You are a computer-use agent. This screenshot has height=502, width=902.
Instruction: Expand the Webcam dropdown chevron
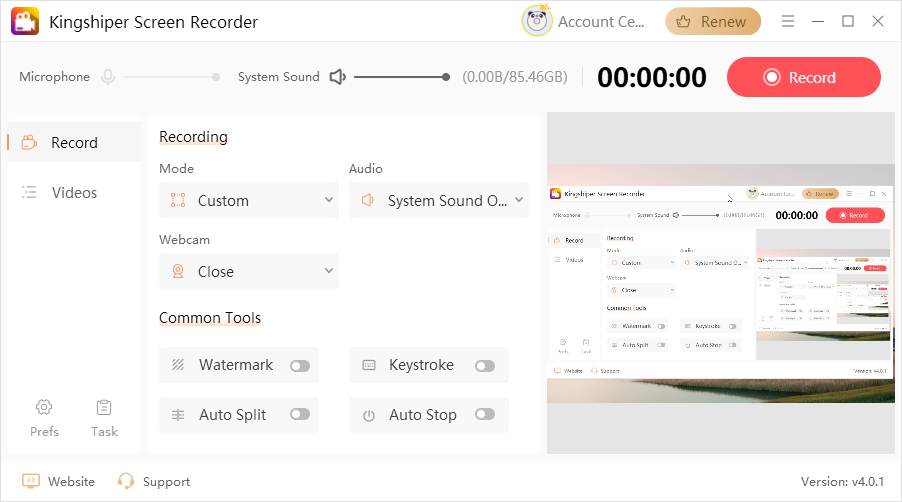pyautogui.click(x=328, y=271)
